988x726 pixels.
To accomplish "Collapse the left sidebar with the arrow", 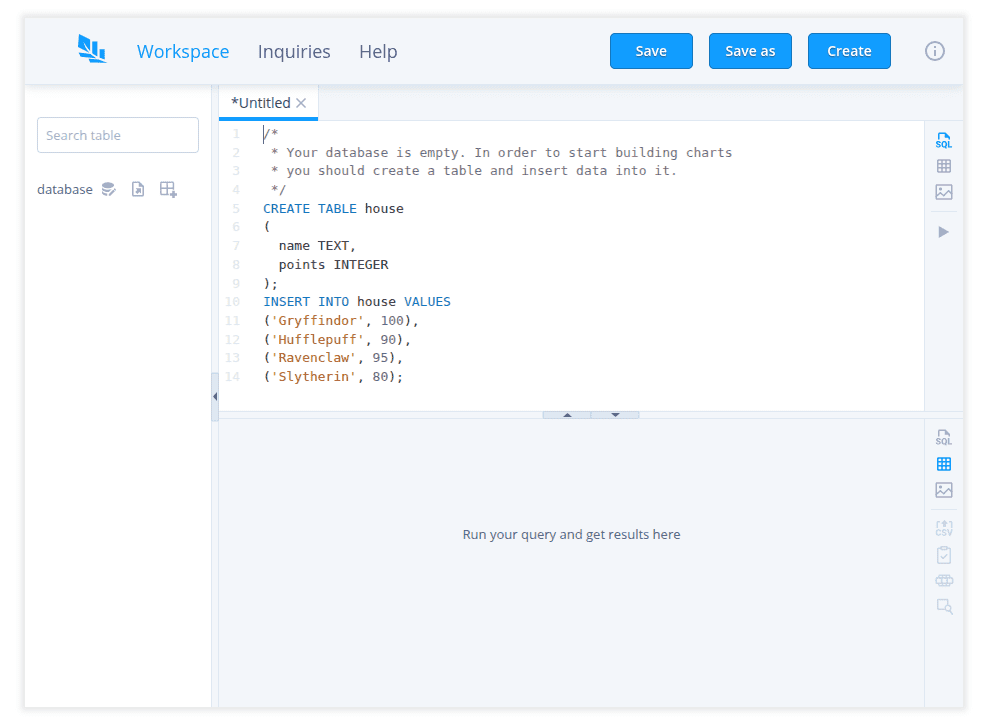I will [x=215, y=396].
